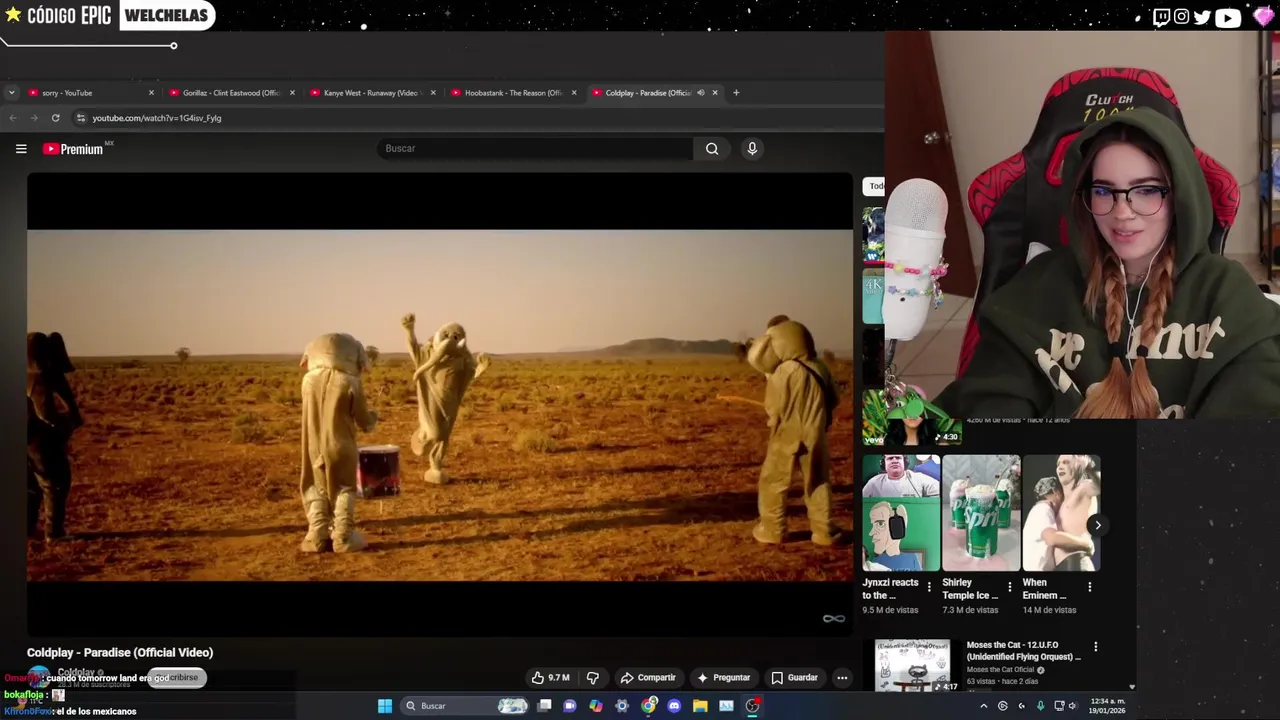Click the Instagram icon in stream overlay
1280x720 pixels.
pyautogui.click(x=1182, y=17)
